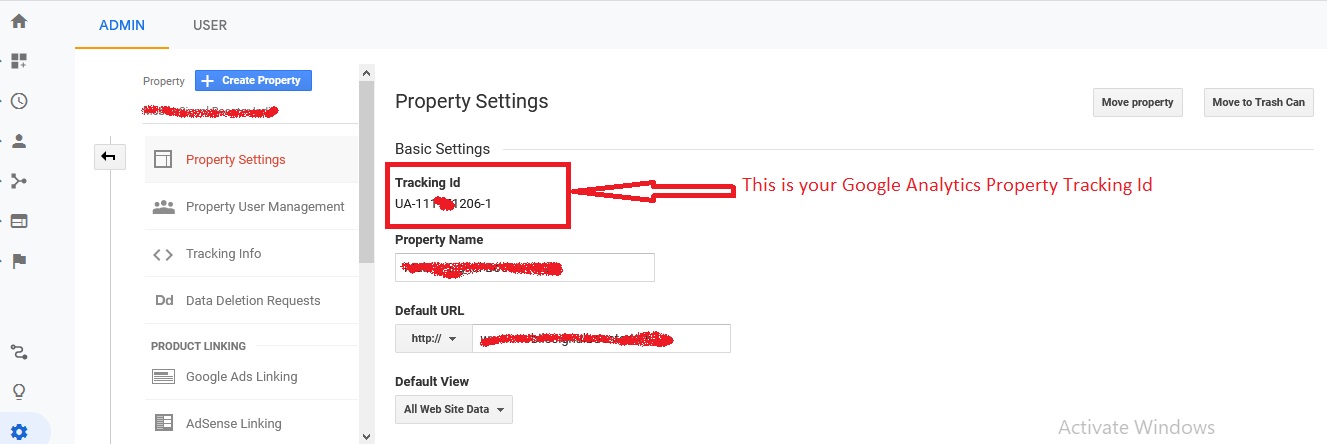Open the Realtime clock icon
The height and width of the screenshot is (444, 1327).
click(19, 101)
